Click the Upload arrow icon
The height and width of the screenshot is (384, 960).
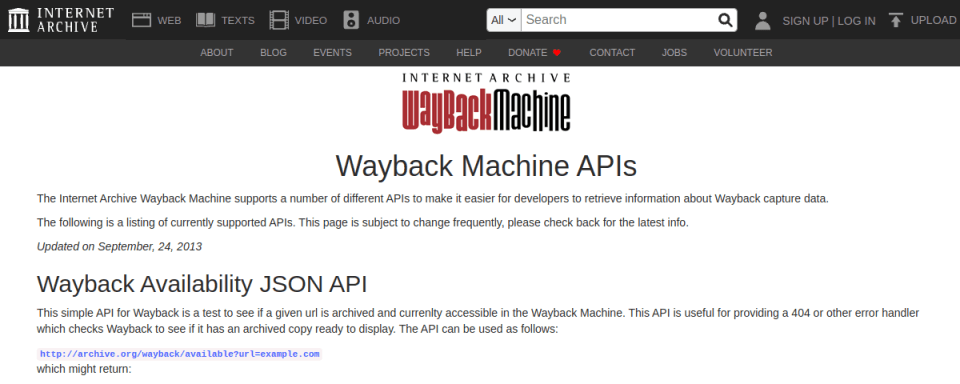[896, 20]
